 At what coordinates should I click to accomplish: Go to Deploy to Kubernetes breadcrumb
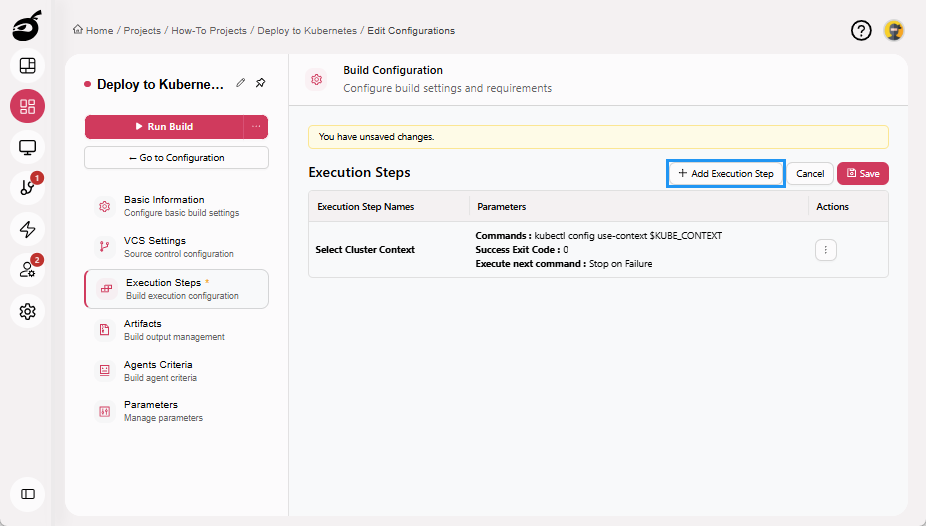click(x=307, y=31)
